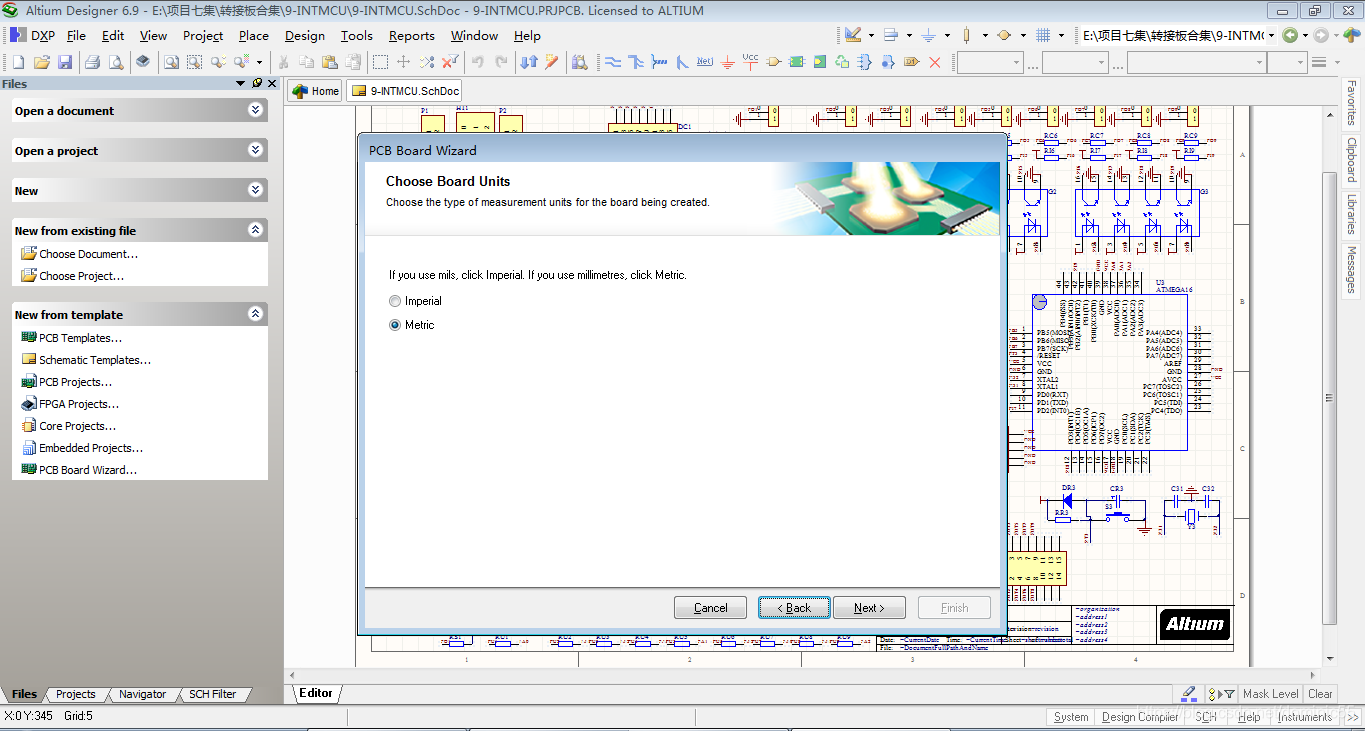Copy selection icon

coord(306,62)
